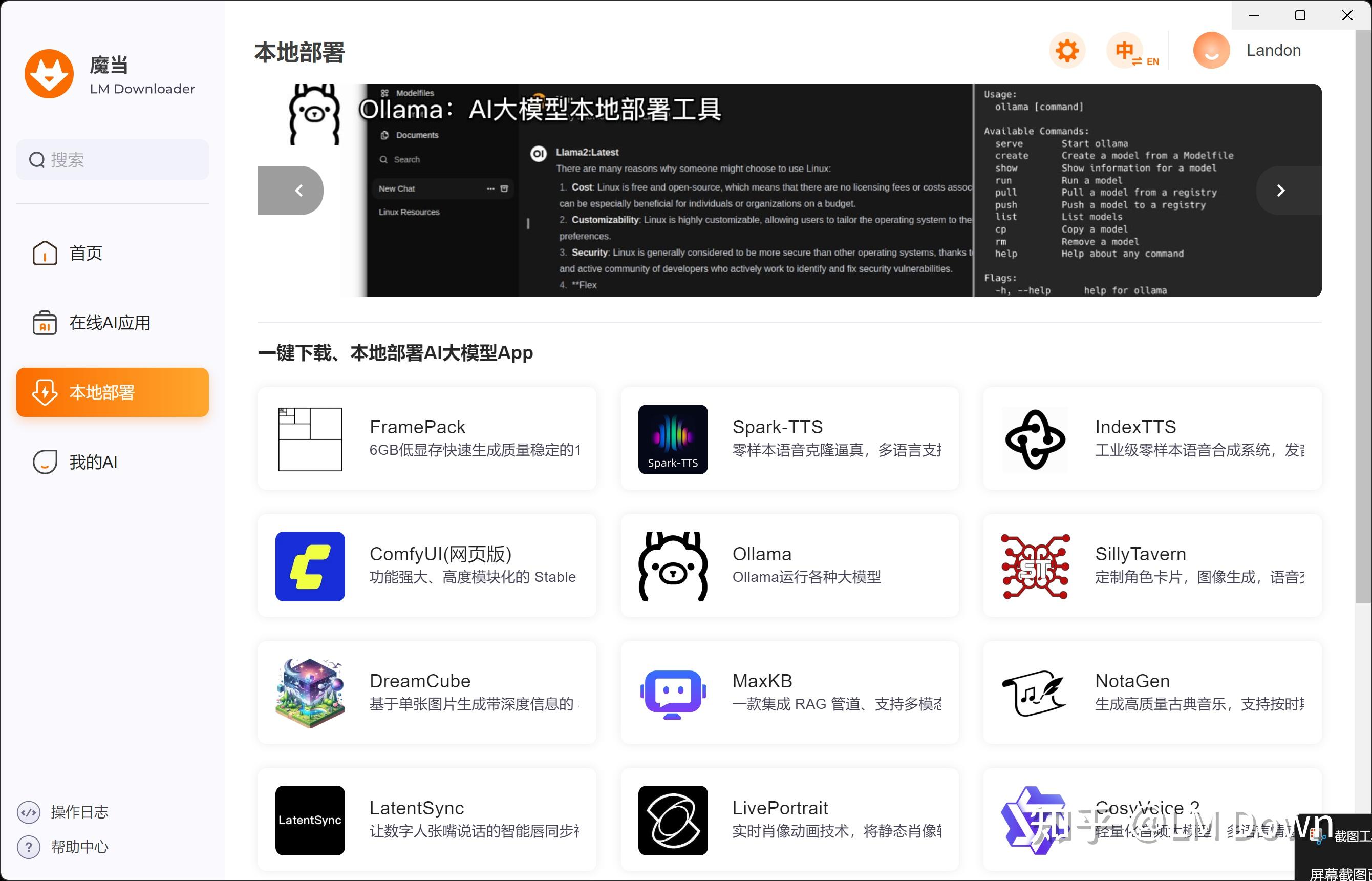Open the FramePack app card

point(426,439)
